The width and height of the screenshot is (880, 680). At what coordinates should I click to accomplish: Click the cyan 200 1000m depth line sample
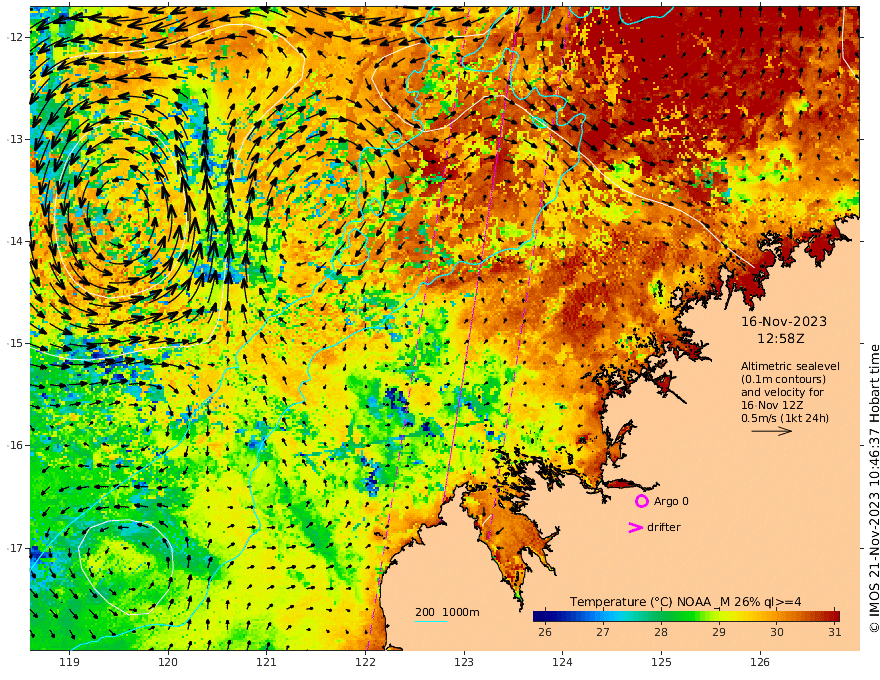[431, 621]
